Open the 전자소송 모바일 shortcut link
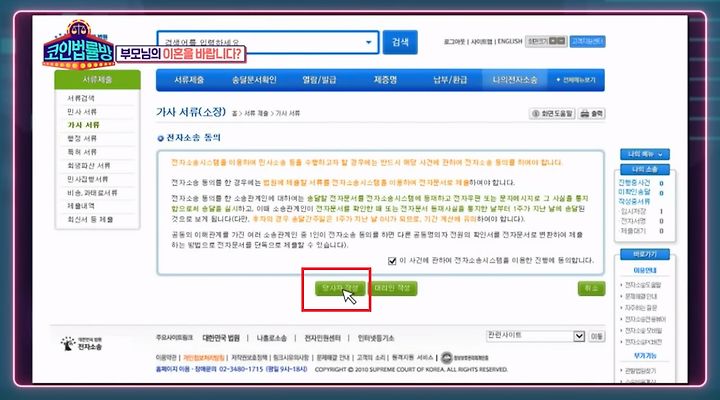720x400 pixels. click(643, 331)
